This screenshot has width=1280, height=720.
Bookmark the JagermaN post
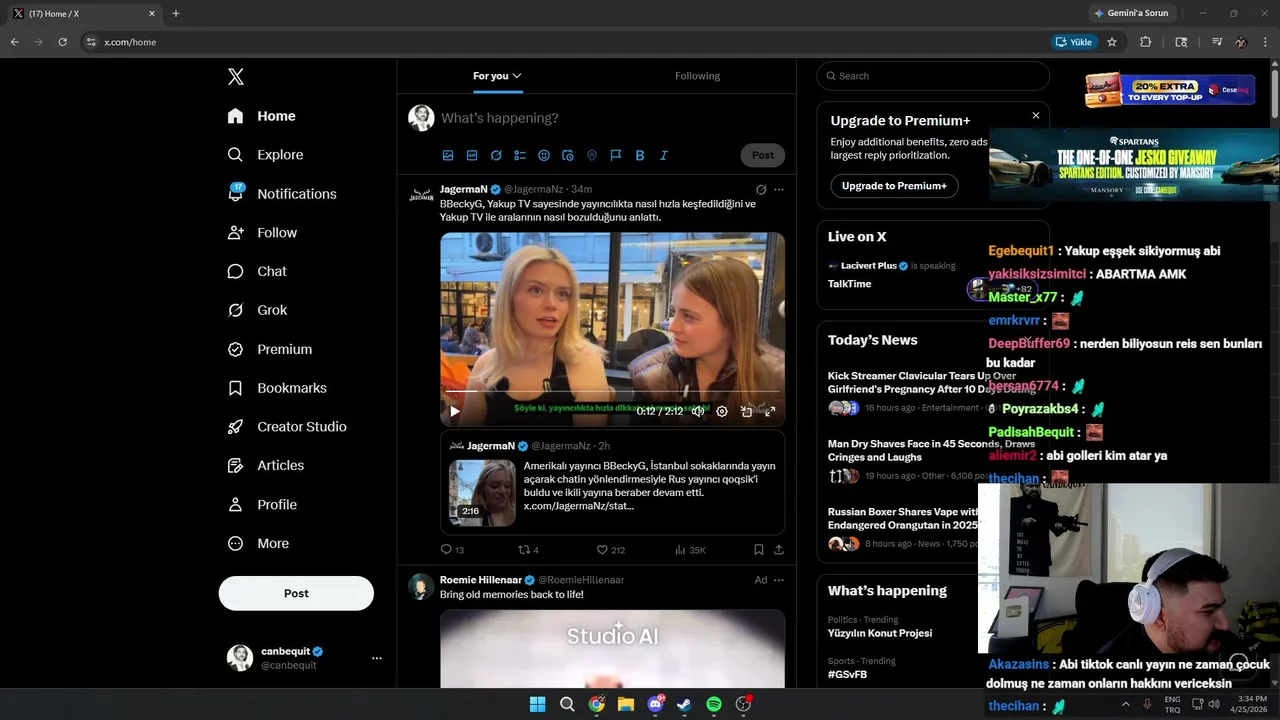[759, 549]
